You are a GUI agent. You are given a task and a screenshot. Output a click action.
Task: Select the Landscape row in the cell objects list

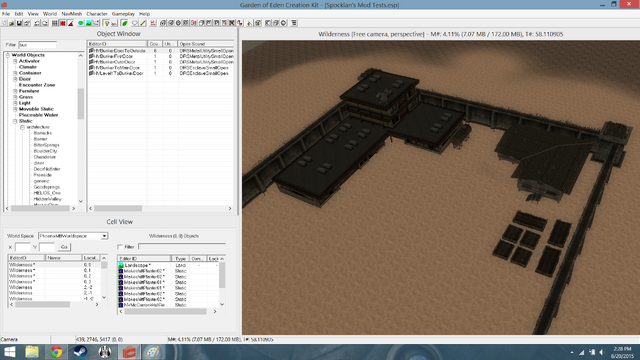click(x=168, y=265)
